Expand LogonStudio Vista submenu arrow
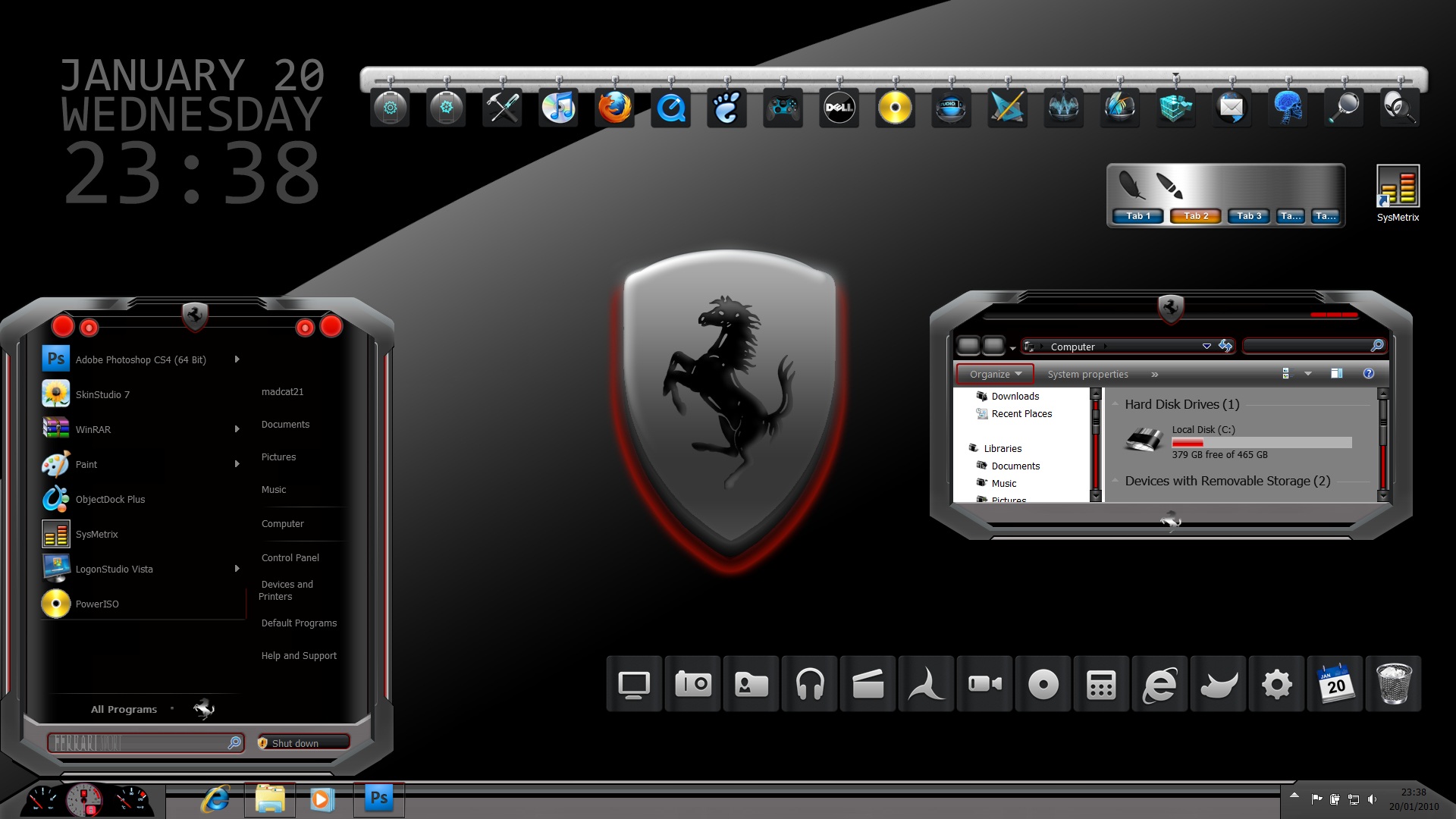 click(237, 569)
